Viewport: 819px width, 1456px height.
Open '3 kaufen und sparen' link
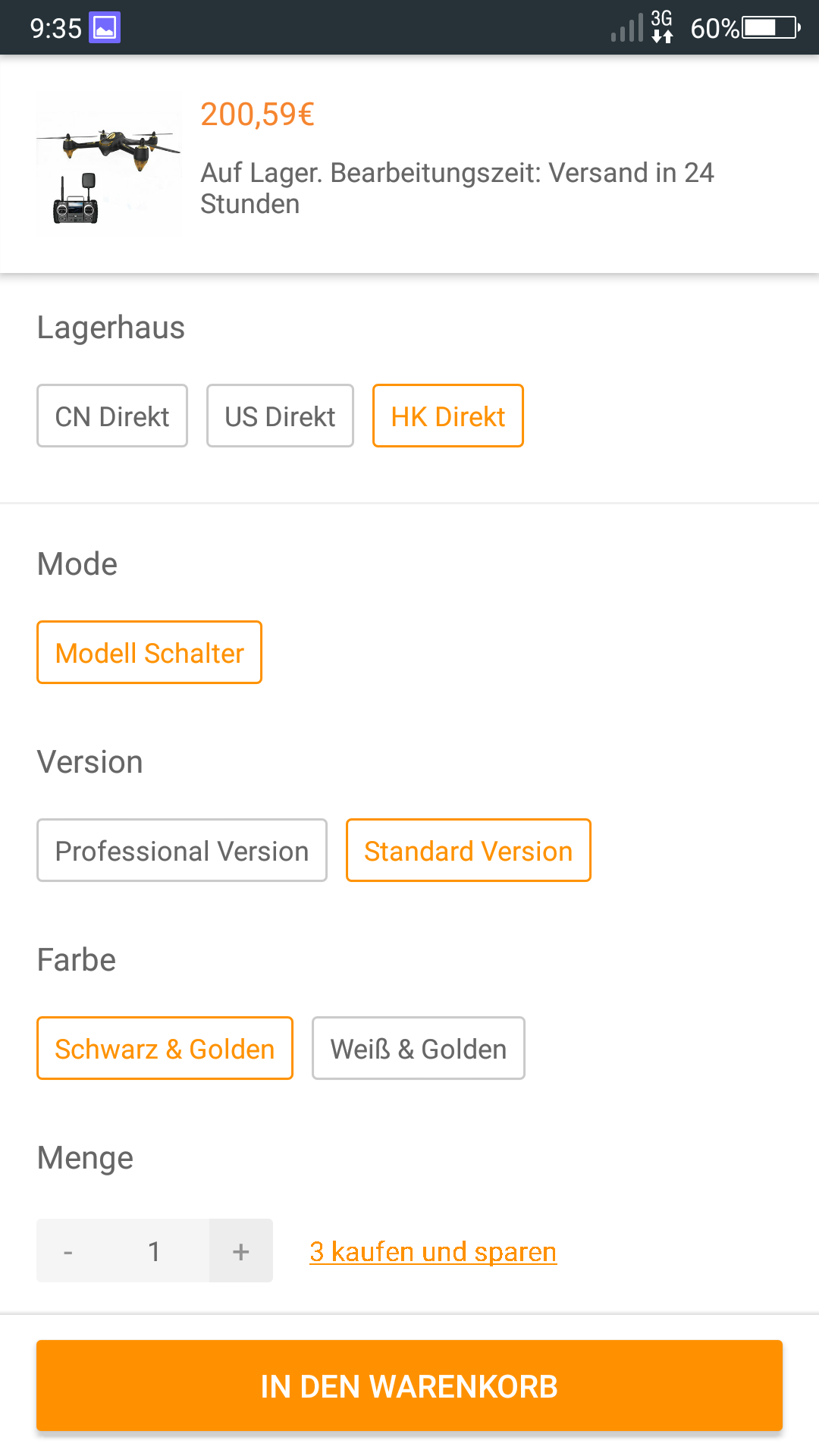(x=433, y=1251)
